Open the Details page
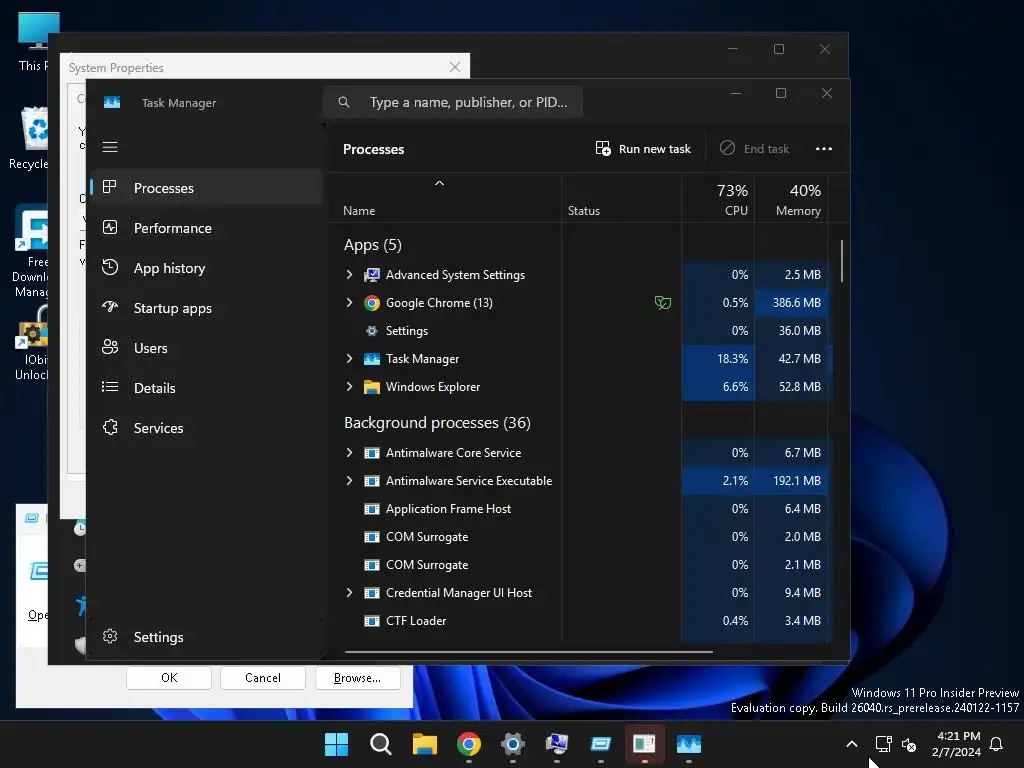The height and width of the screenshot is (768, 1024). click(206, 388)
